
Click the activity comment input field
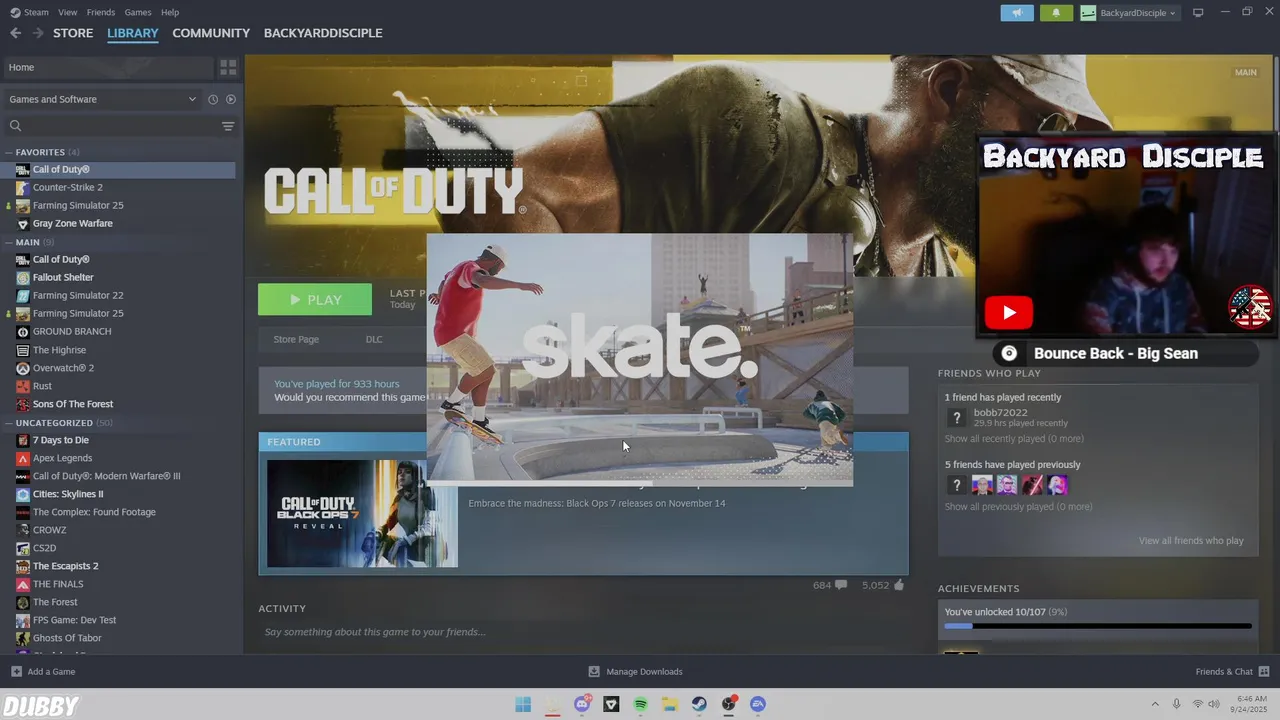click(x=583, y=632)
